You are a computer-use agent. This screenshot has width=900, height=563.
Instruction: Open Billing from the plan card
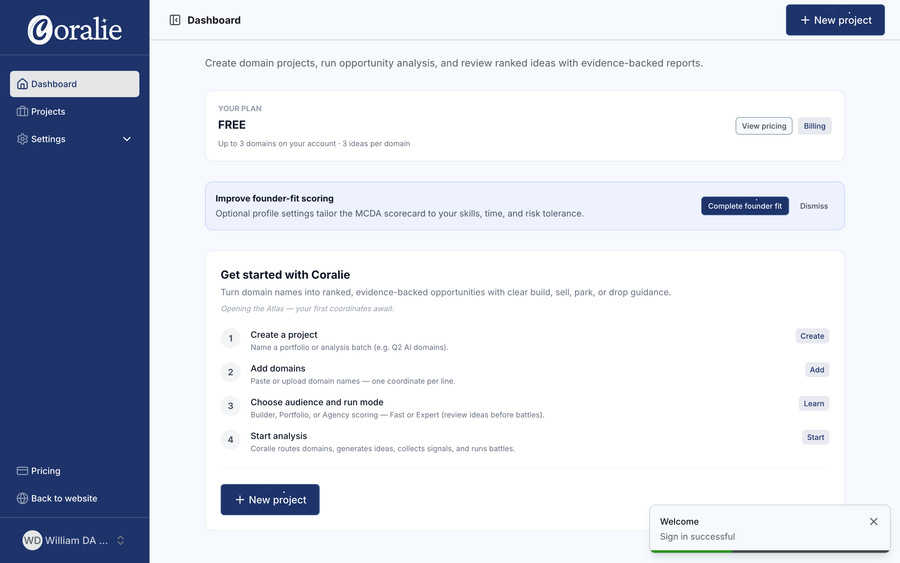pos(814,126)
